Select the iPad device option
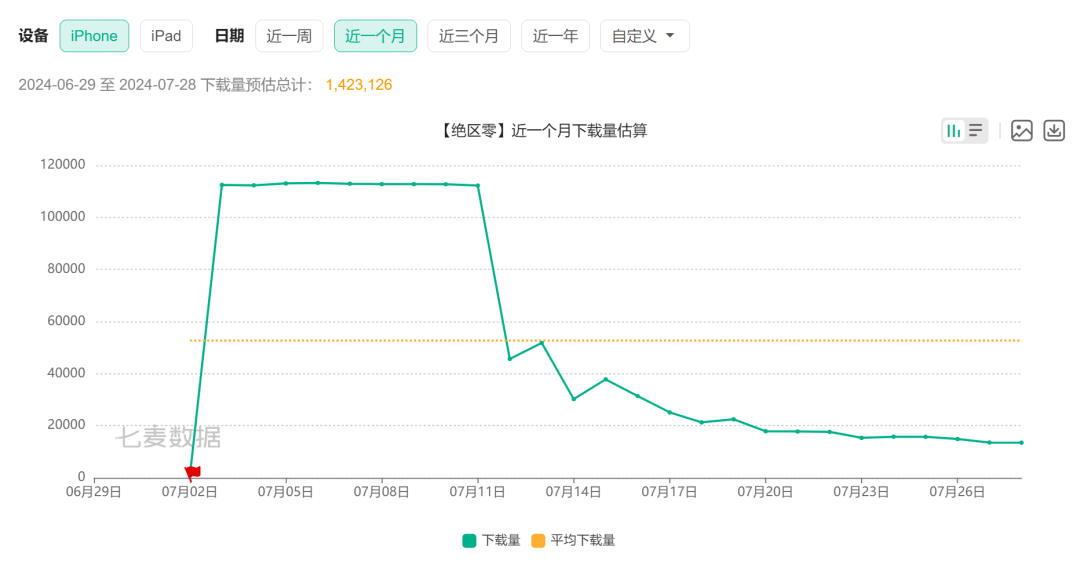This screenshot has width=1080, height=568. click(x=166, y=36)
